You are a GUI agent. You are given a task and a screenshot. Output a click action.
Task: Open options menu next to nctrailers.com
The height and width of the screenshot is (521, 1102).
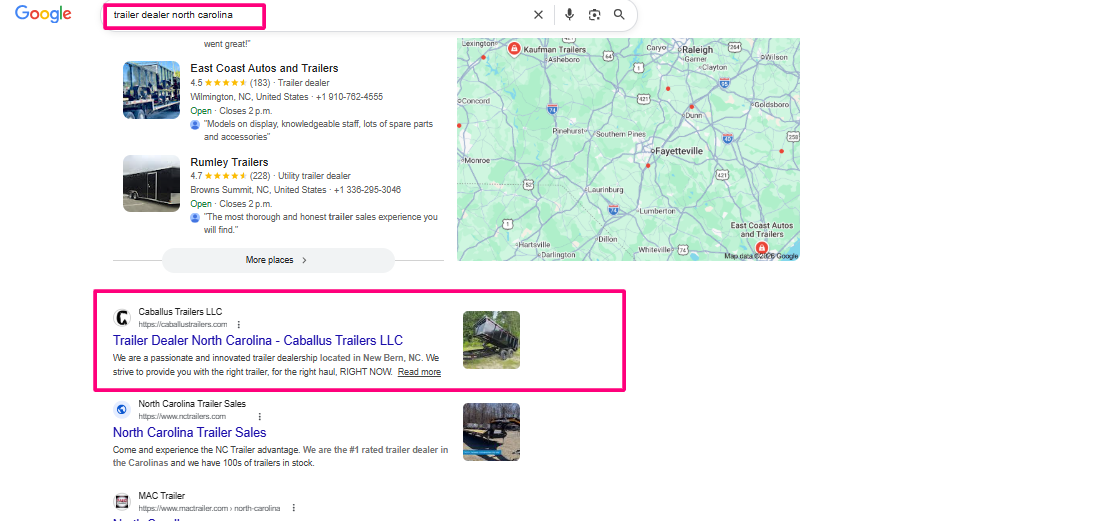(x=259, y=417)
